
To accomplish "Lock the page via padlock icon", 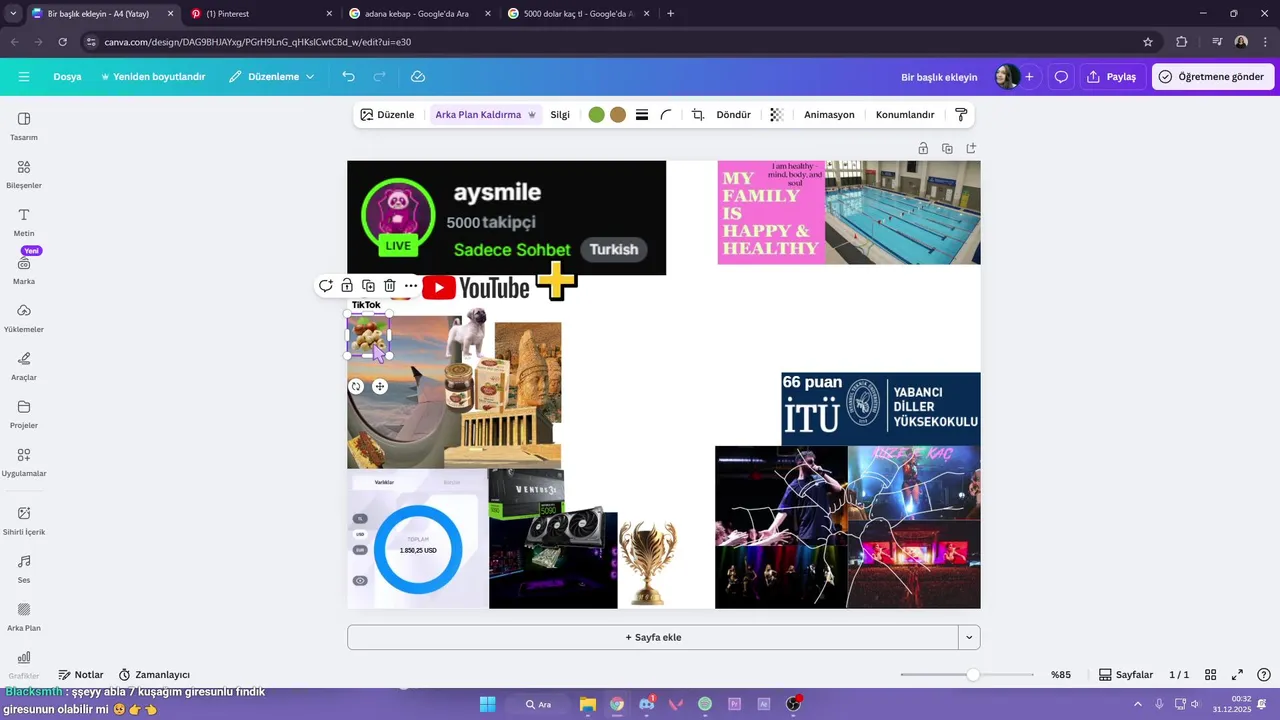I will click(923, 148).
